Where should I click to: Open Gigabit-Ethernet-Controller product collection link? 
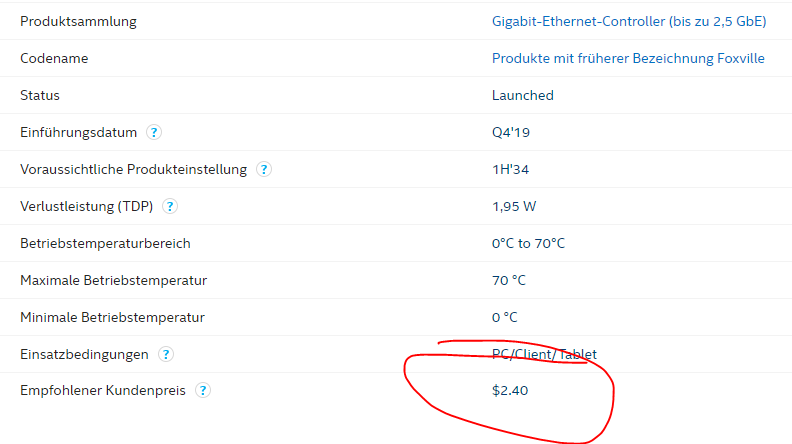pyautogui.click(x=629, y=21)
